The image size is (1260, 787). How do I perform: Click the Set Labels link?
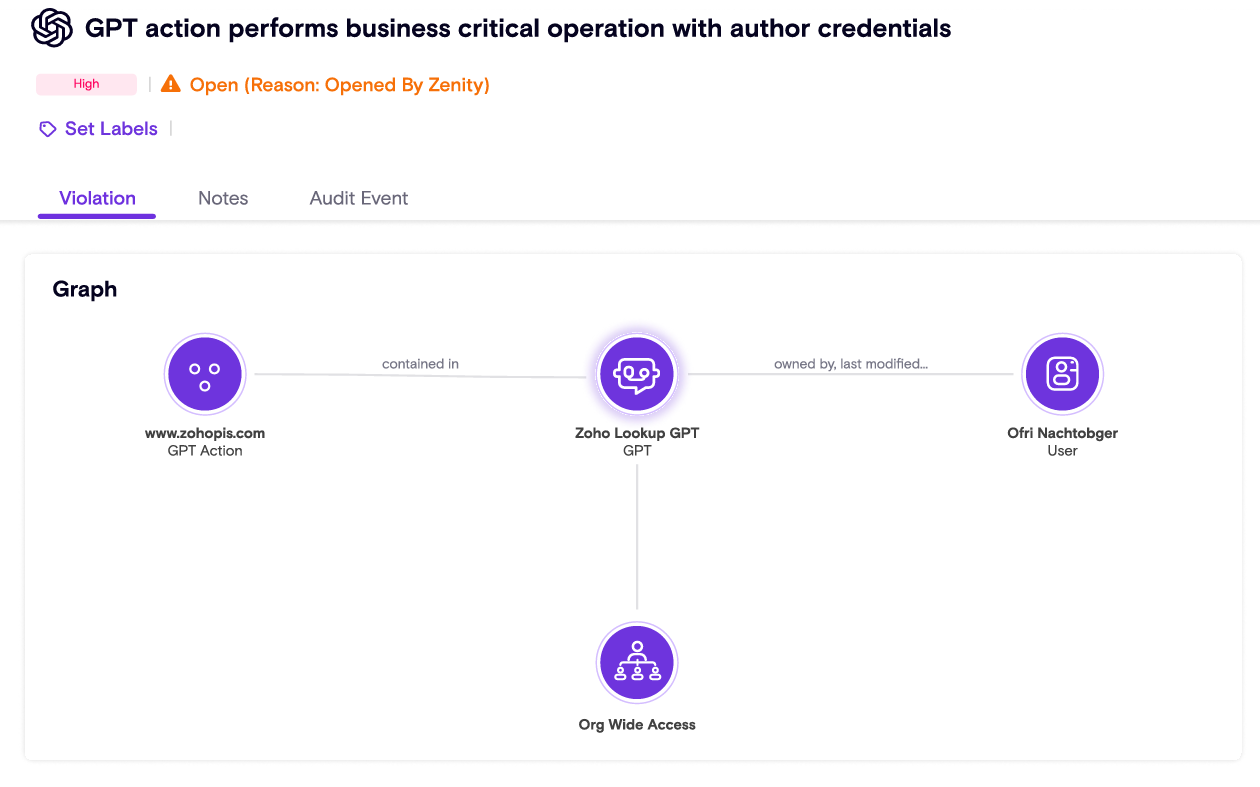[111, 129]
